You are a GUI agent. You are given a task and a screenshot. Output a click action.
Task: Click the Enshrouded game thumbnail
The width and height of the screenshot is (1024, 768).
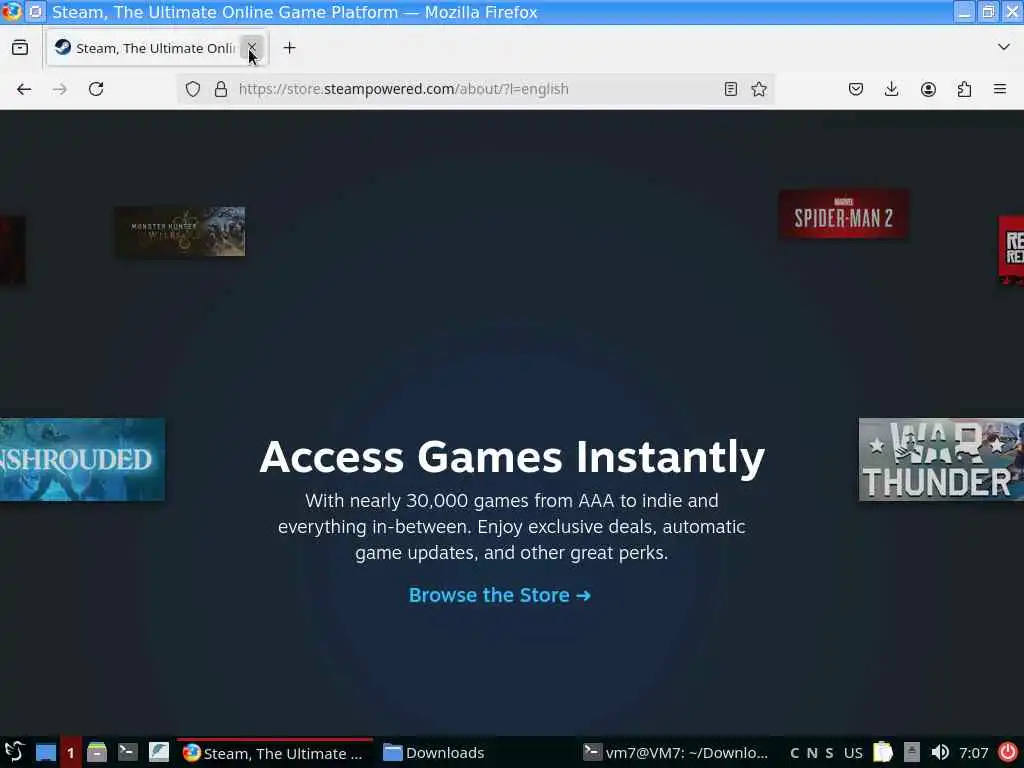click(x=82, y=460)
